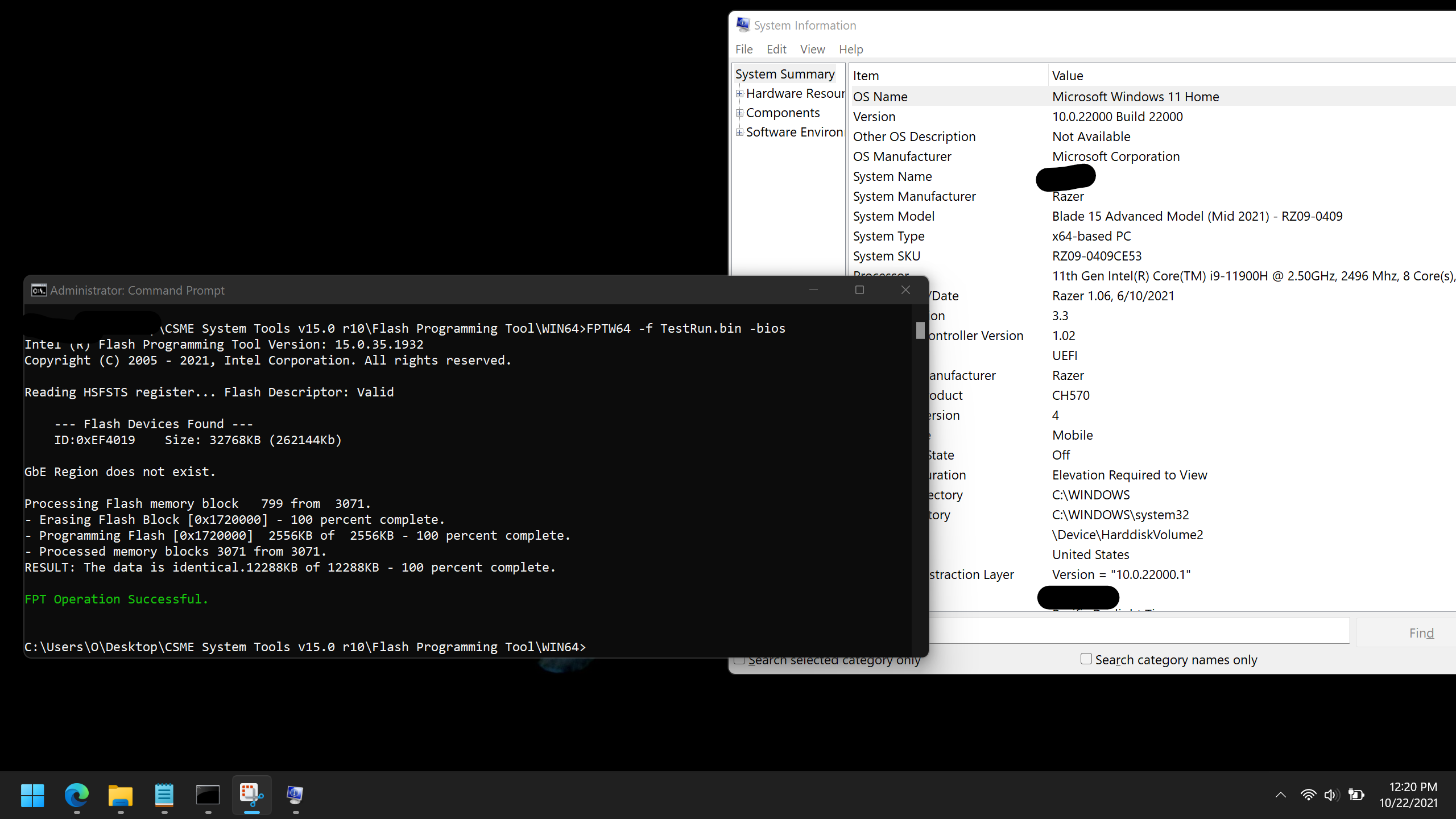Select Components tree item label
Screen dimensions: 1456x819
click(783, 113)
